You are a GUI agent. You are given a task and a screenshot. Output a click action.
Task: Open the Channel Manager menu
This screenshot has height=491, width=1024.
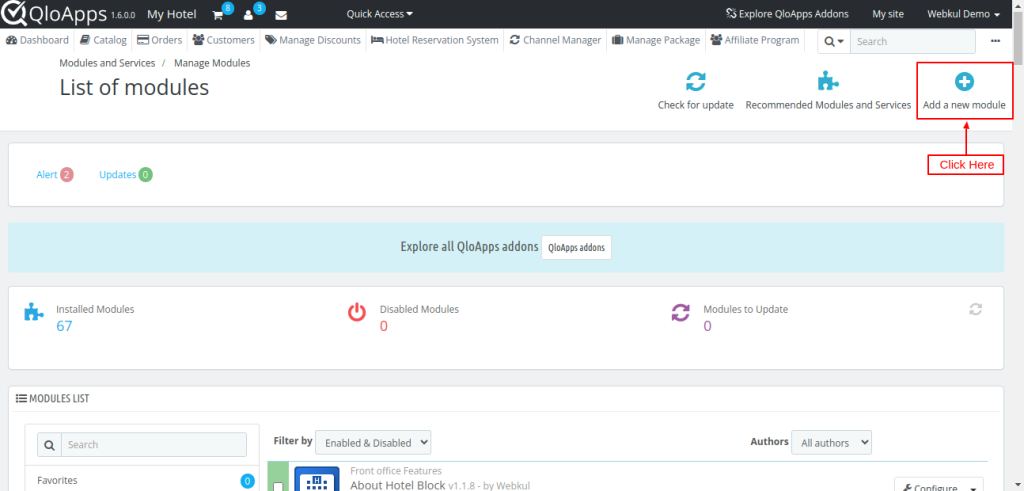coord(555,40)
